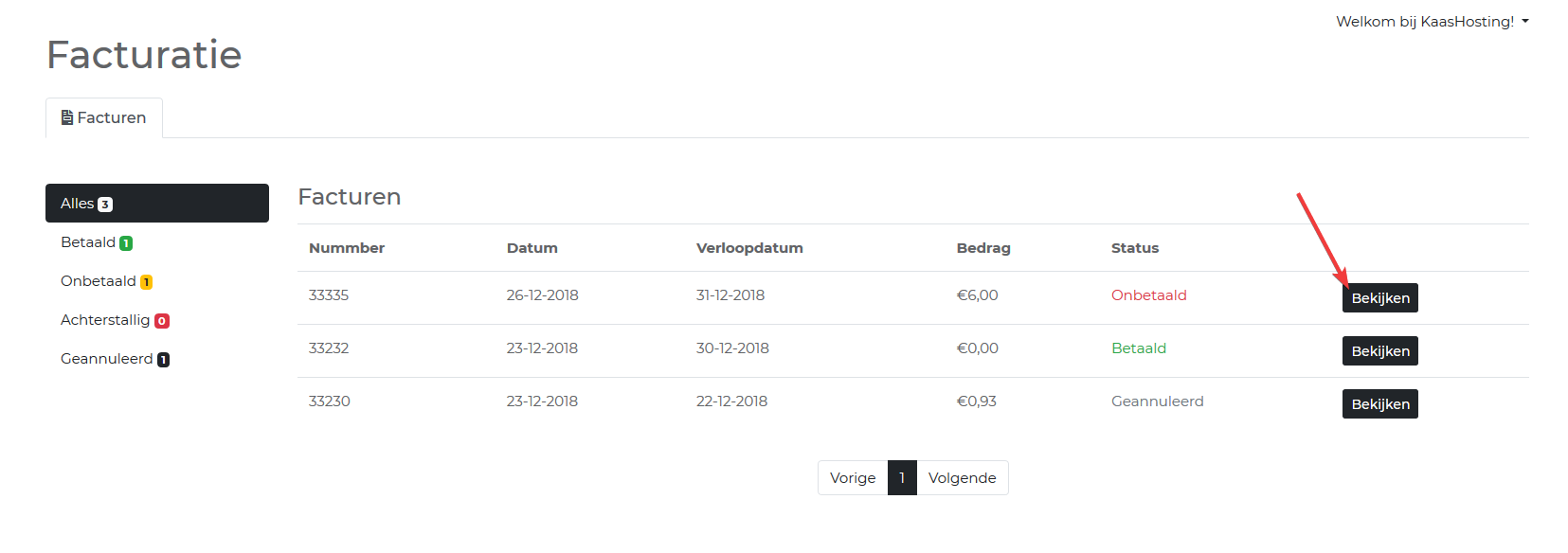
Task: View invoice 33335 with Bekijken button
Action: [x=1379, y=298]
